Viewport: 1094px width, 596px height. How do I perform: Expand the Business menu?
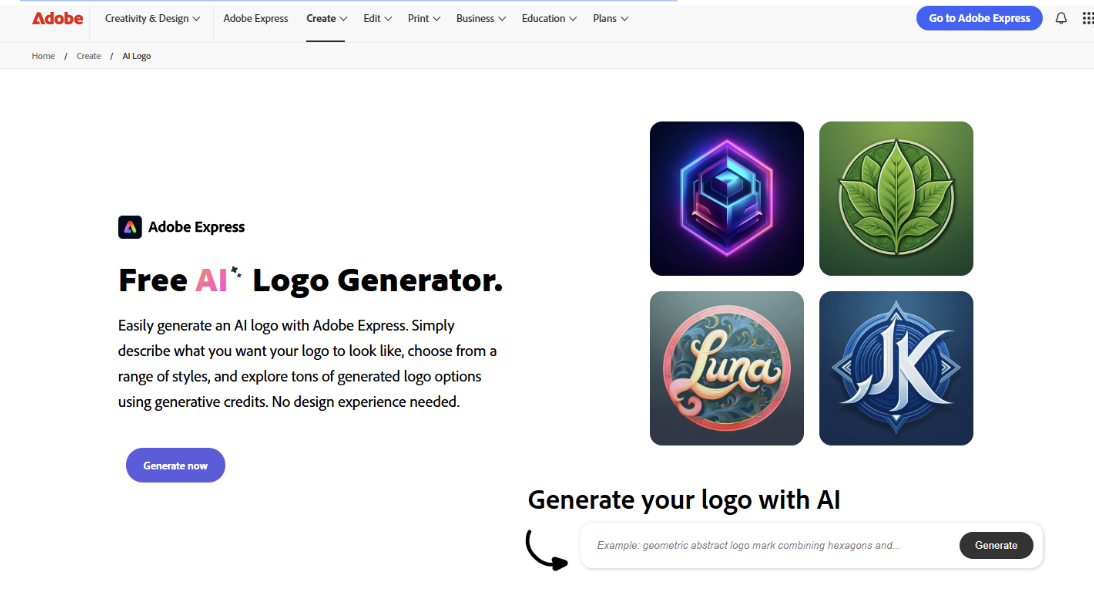click(x=481, y=18)
